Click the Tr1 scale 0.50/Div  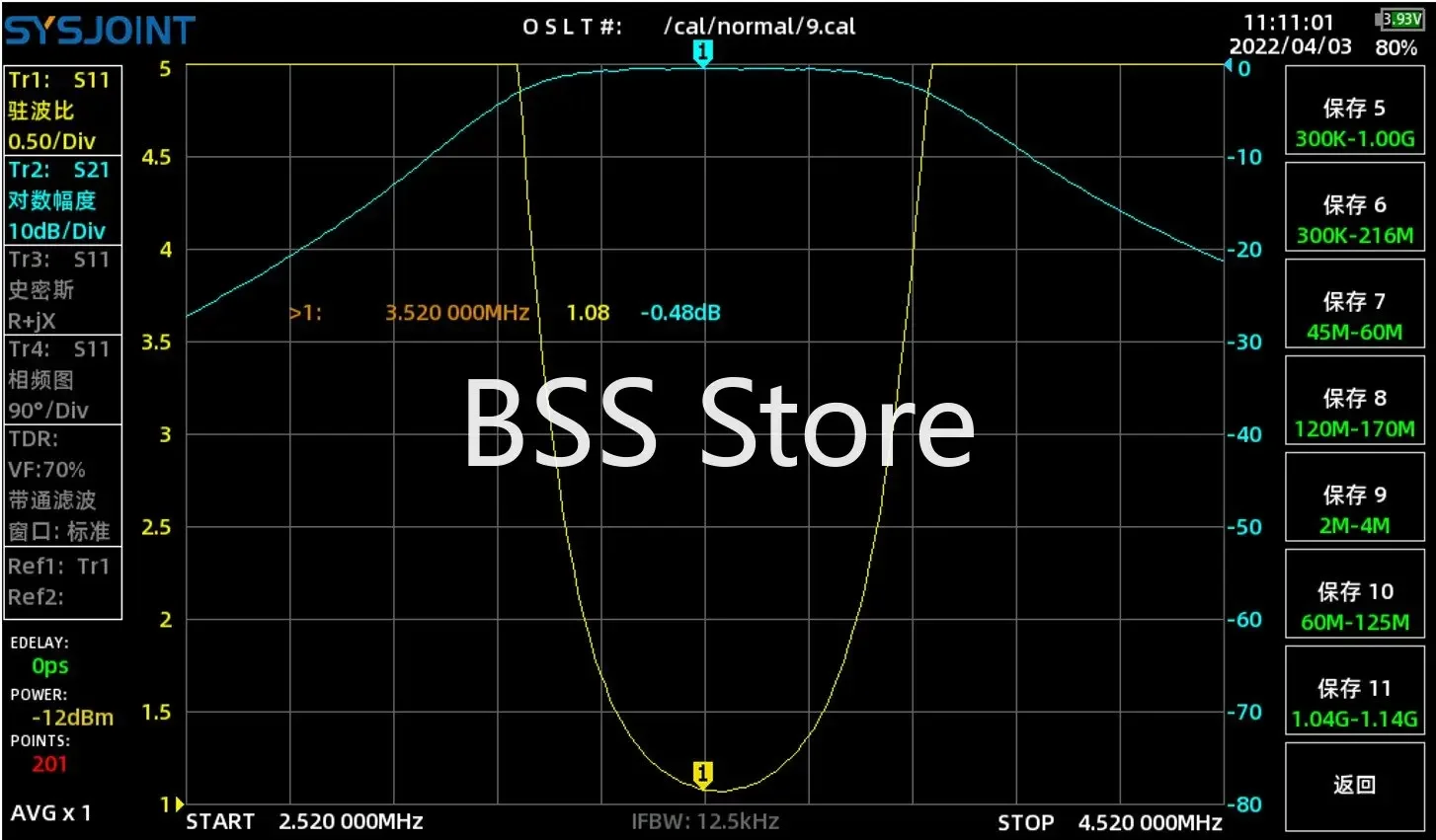coord(51,141)
